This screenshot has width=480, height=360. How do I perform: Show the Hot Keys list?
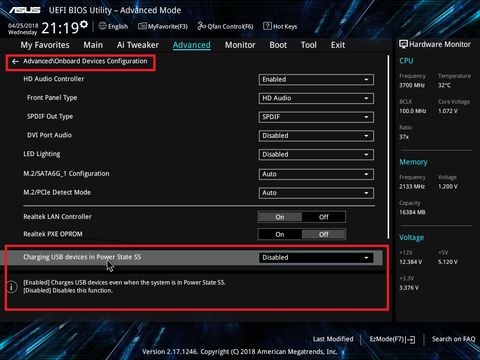click(x=280, y=26)
